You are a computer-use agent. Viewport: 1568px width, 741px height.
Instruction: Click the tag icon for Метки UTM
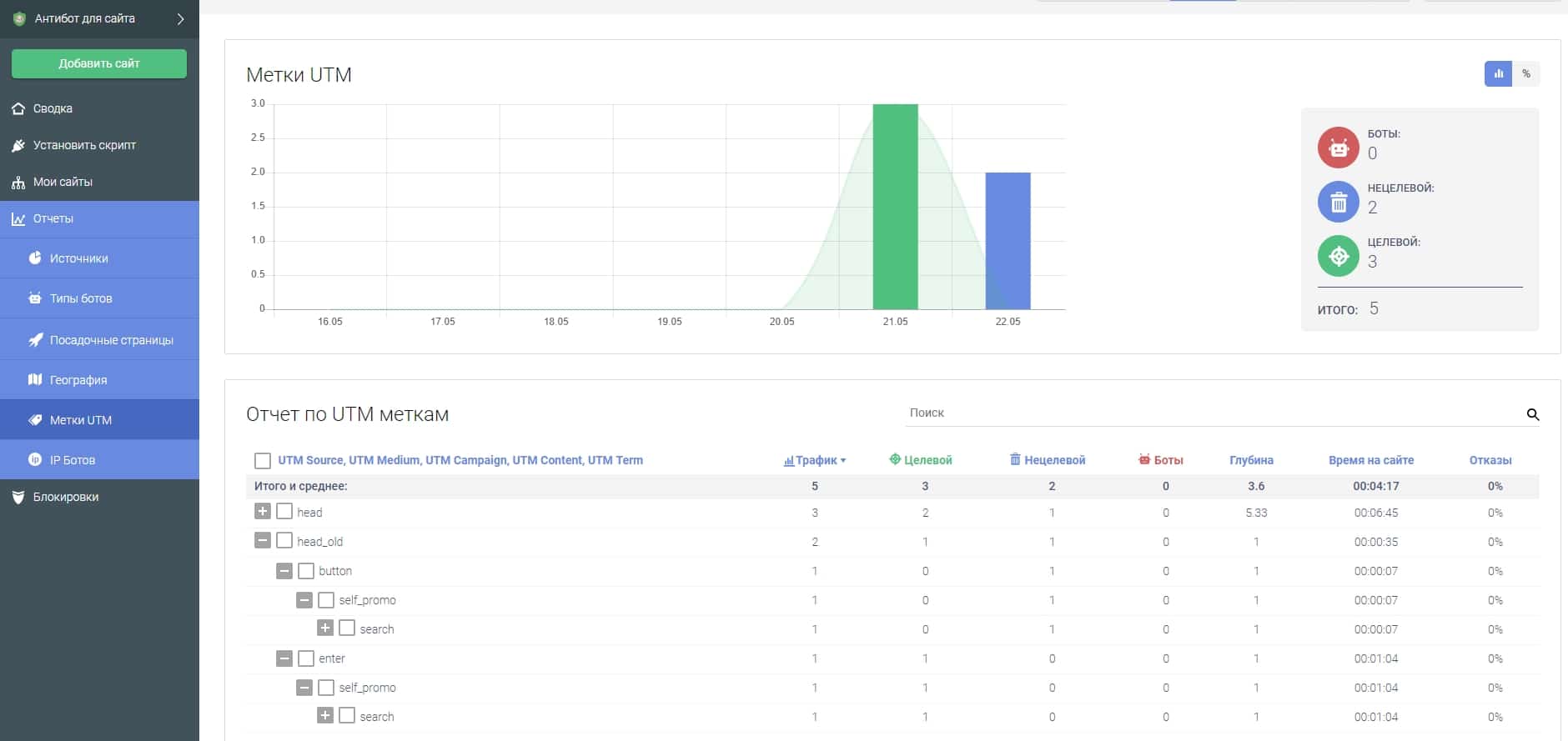[35, 420]
